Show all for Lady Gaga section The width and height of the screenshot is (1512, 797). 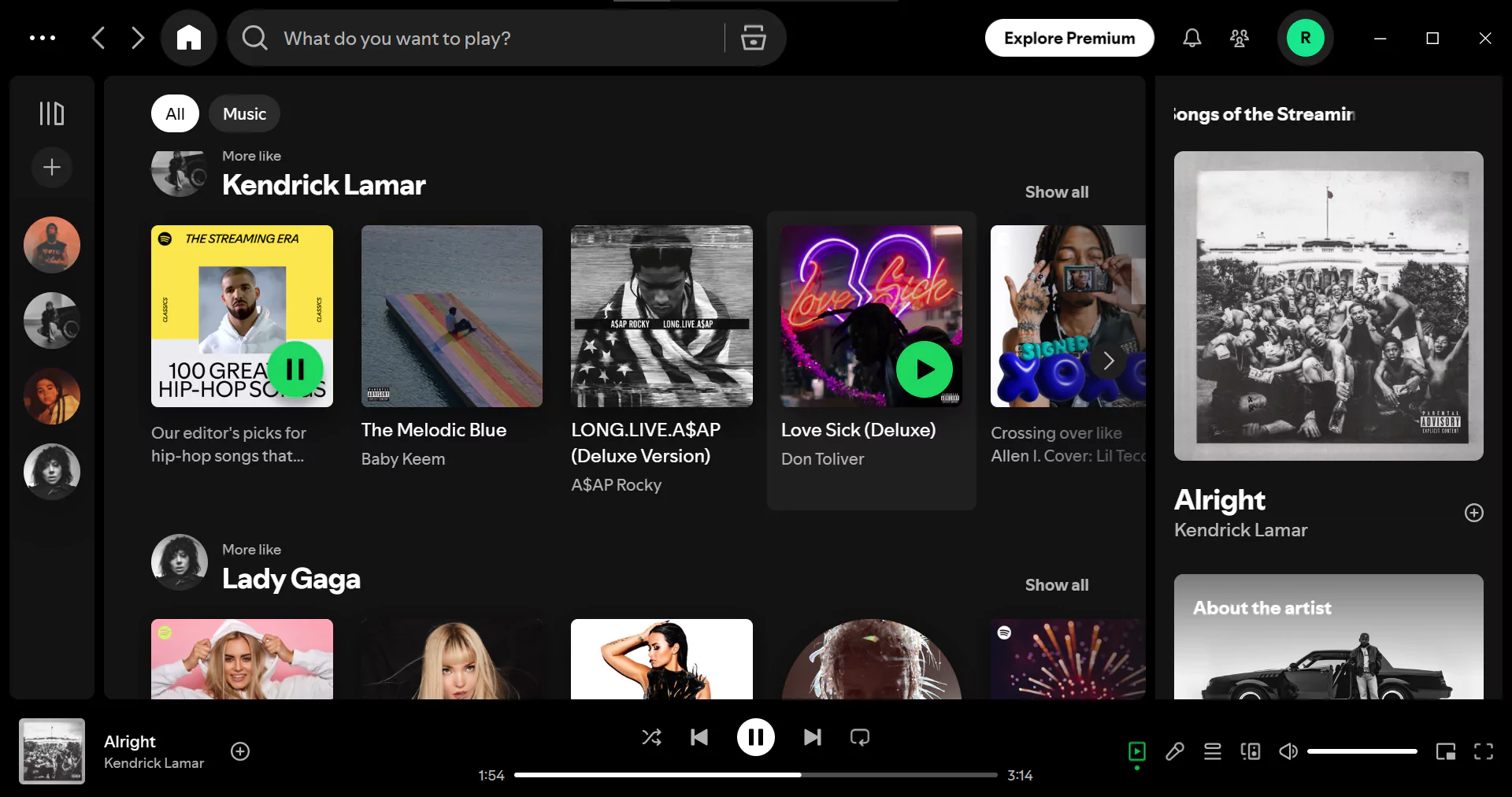point(1057,584)
